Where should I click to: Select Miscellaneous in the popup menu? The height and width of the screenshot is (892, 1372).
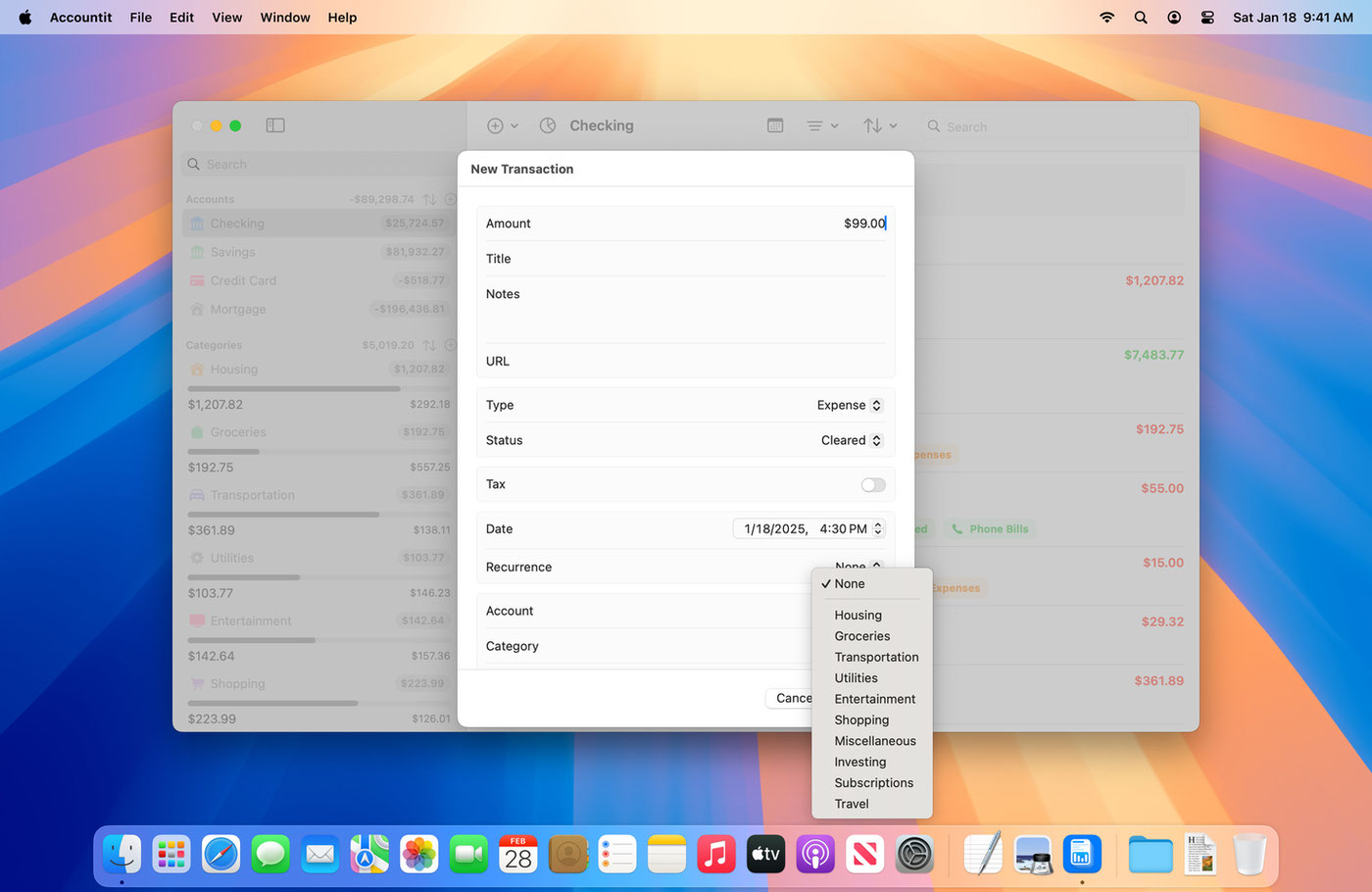tap(871, 741)
